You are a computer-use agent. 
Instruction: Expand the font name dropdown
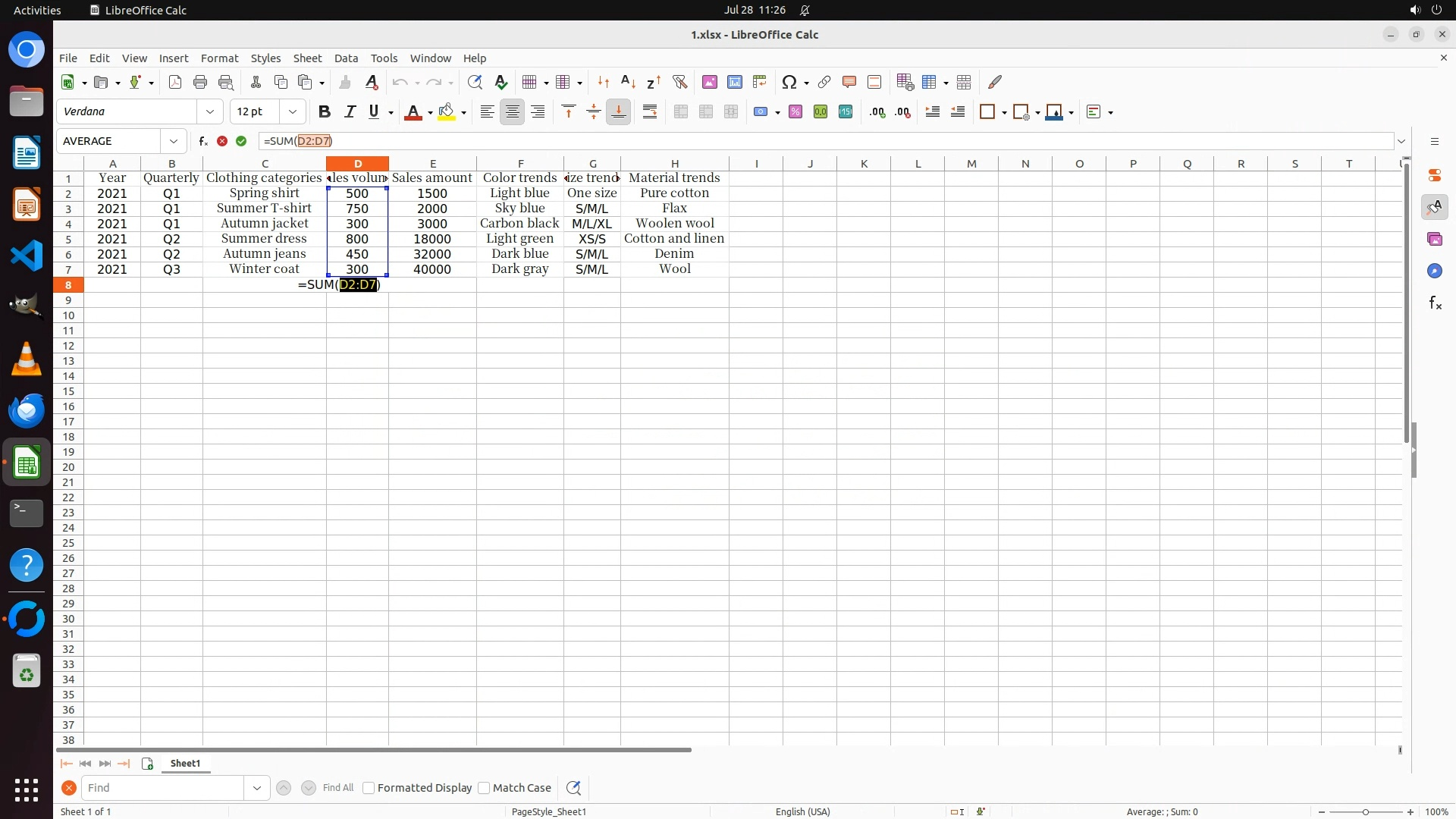click(210, 112)
